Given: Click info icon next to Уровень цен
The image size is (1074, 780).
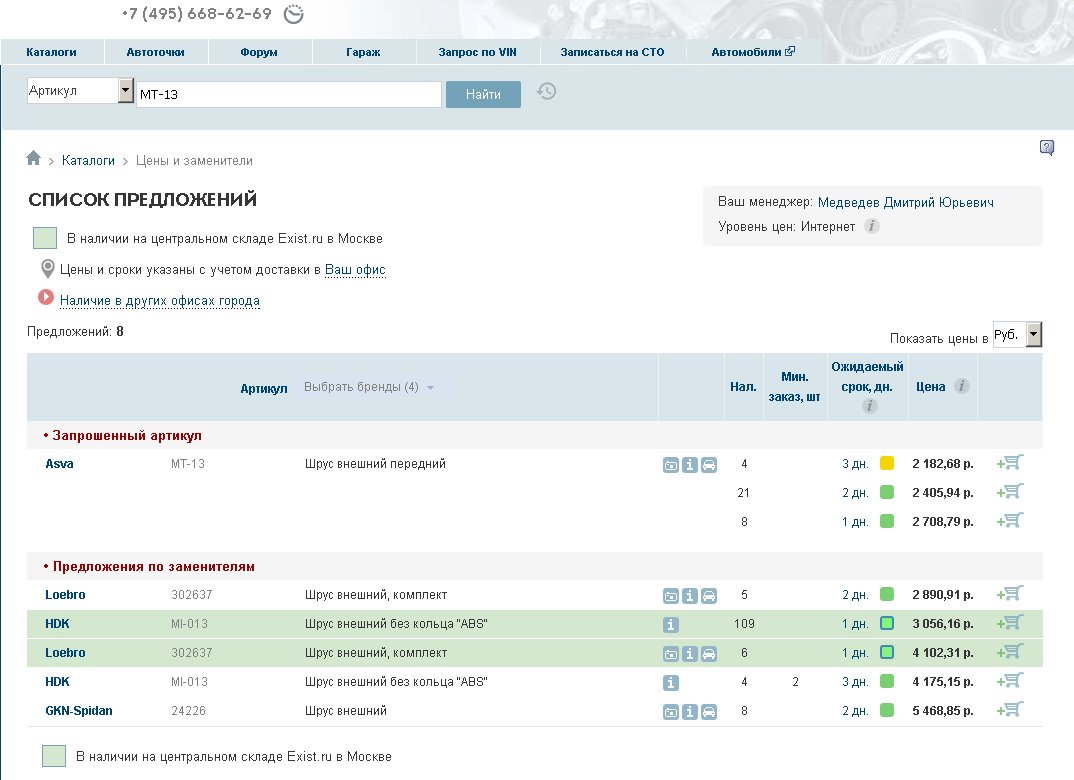Looking at the screenshot, I should click(x=871, y=226).
